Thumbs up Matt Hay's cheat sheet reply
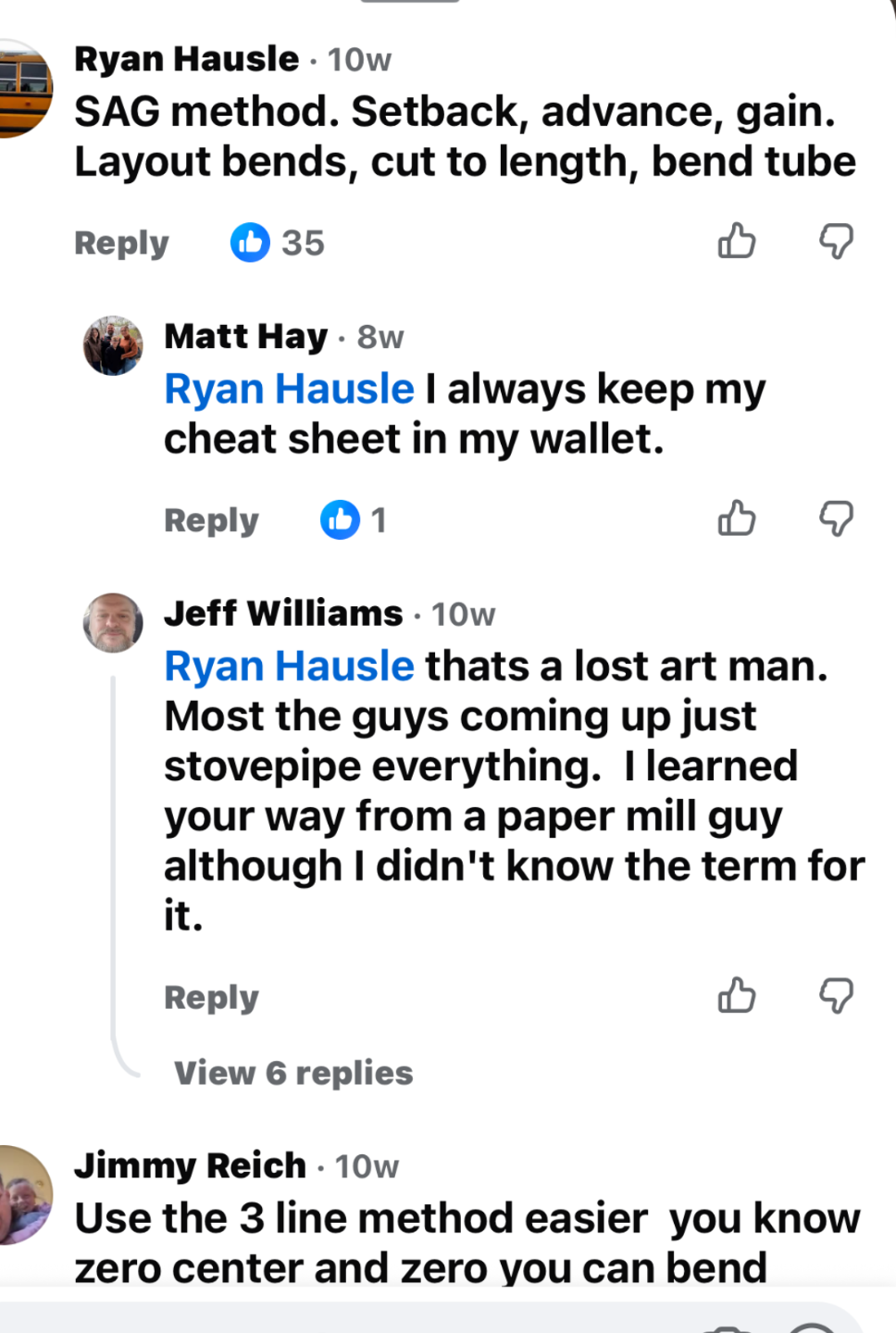Viewport: 896px width, 1333px height. (x=737, y=518)
